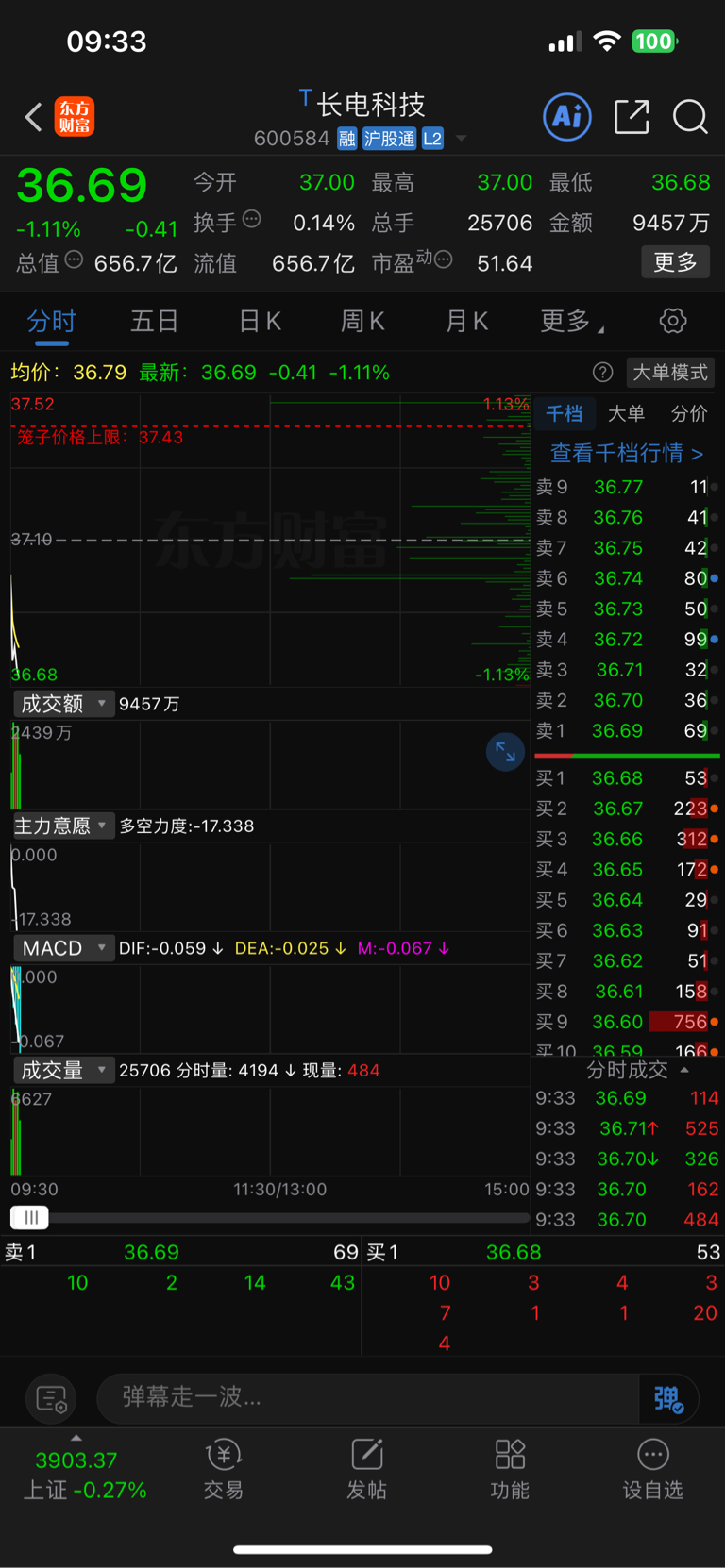Open chart settings gear icon

click(x=673, y=321)
